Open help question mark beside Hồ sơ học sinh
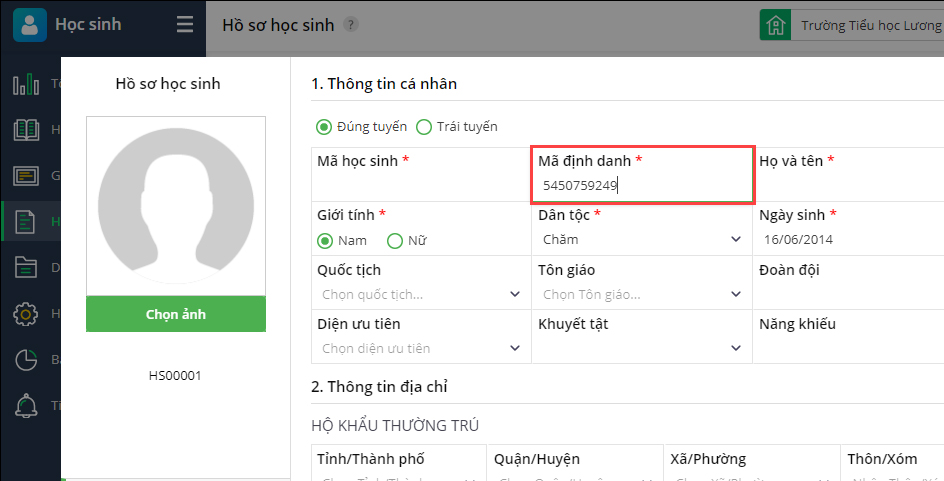 click(351, 25)
